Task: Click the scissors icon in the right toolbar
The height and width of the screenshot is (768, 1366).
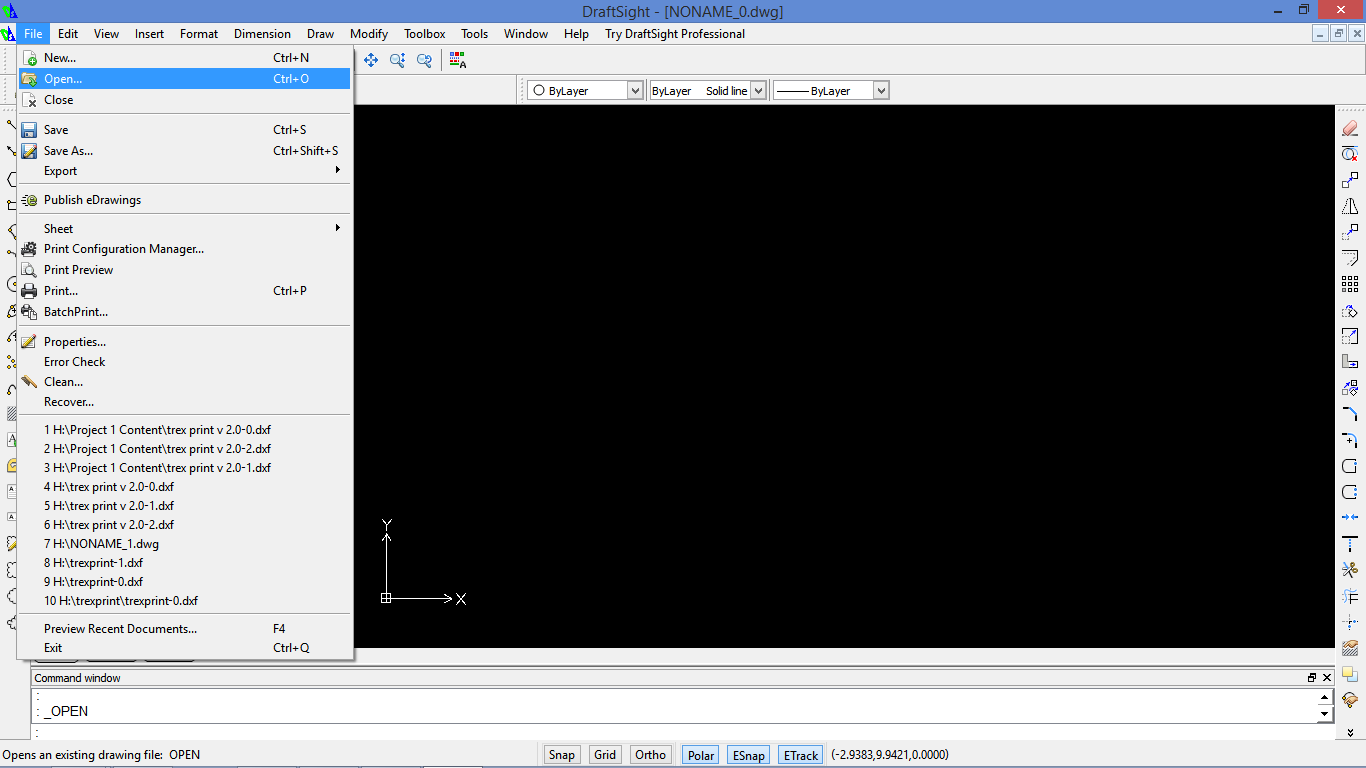Action: 1350,570
